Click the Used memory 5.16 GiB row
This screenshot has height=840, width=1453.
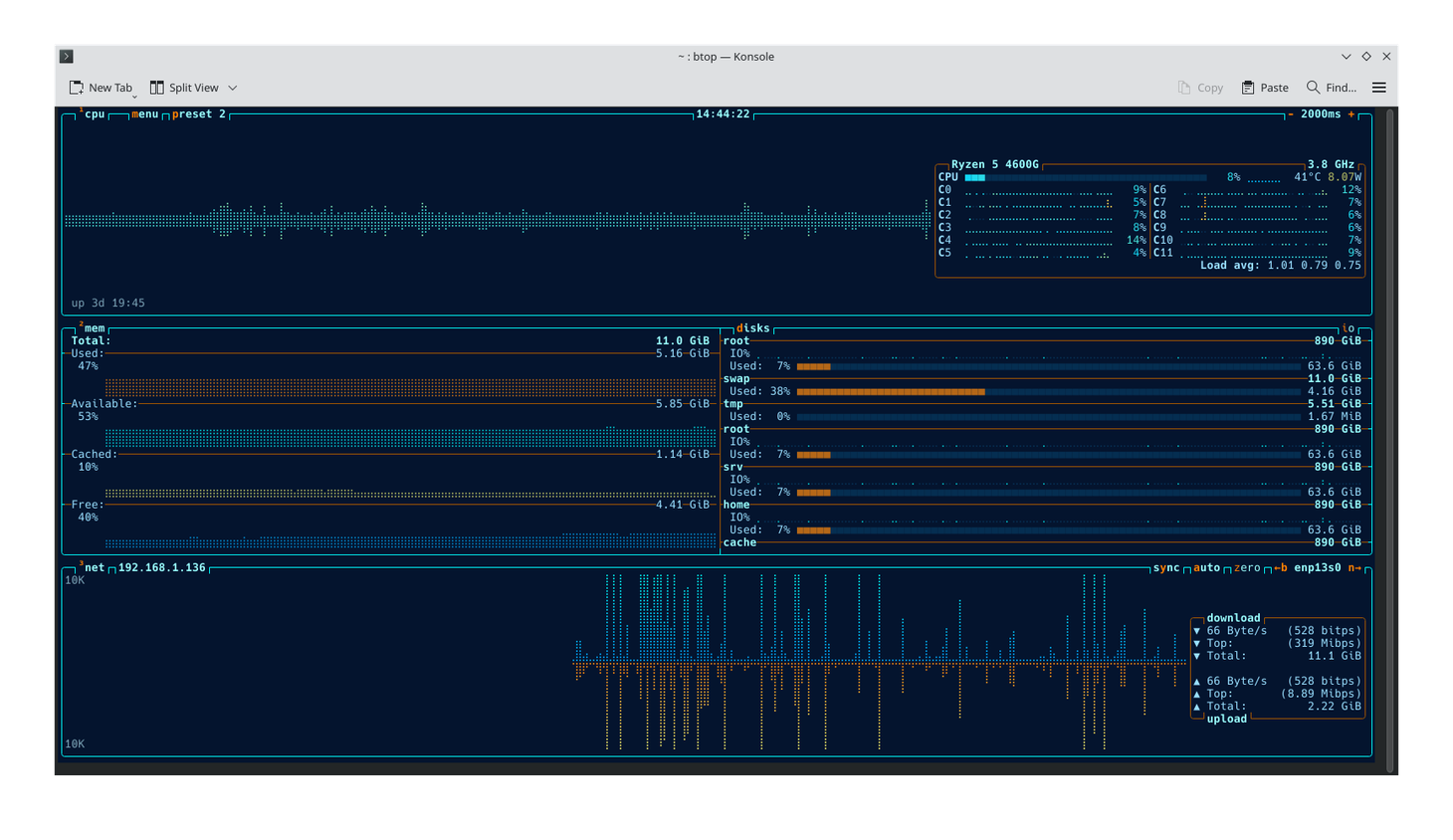[x=390, y=353]
